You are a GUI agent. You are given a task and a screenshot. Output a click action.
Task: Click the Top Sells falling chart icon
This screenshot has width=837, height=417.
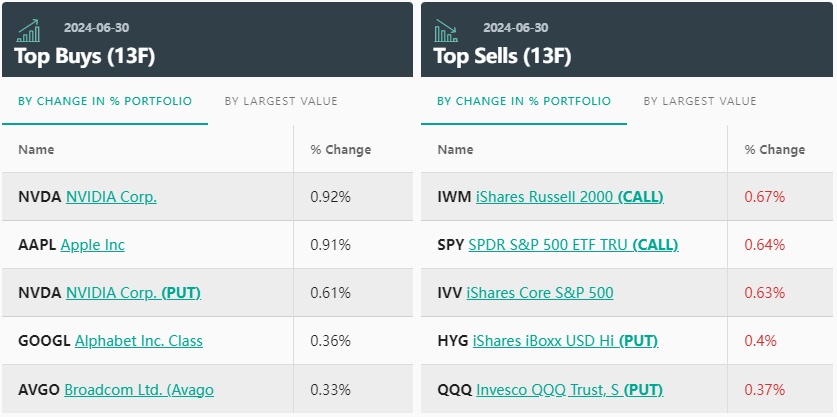point(445,31)
